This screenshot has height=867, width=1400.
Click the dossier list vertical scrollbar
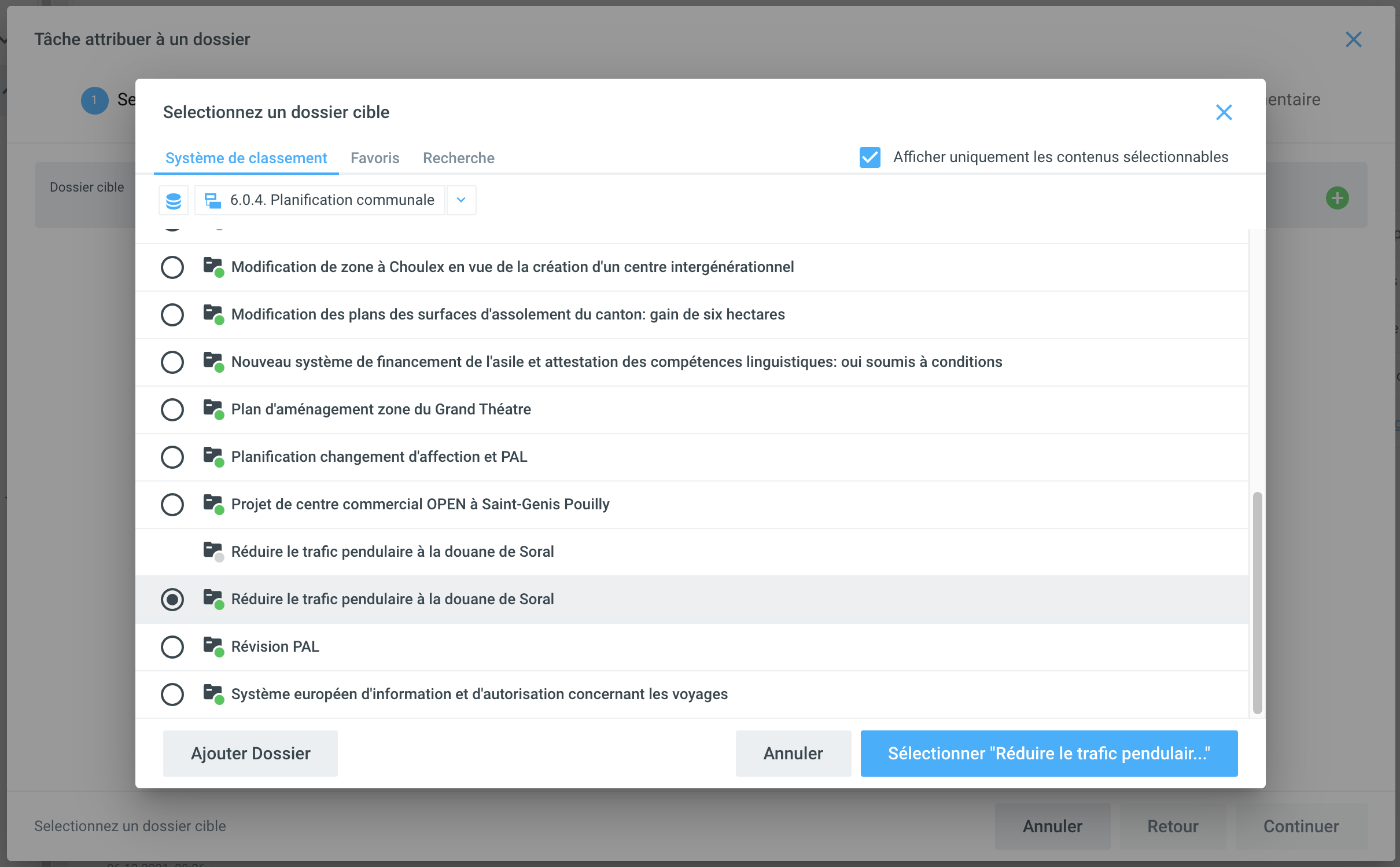point(1257,602)
